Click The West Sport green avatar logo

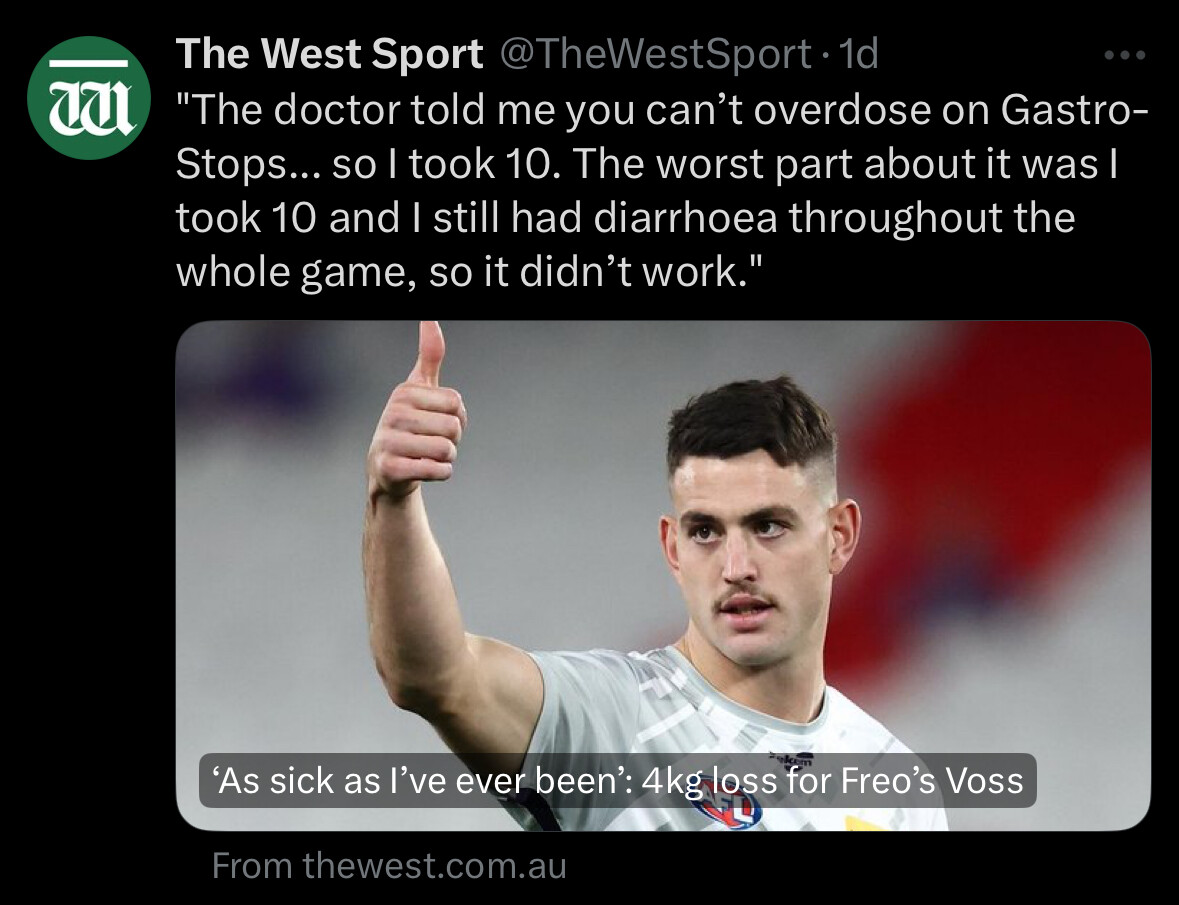(x=89, y=98)
